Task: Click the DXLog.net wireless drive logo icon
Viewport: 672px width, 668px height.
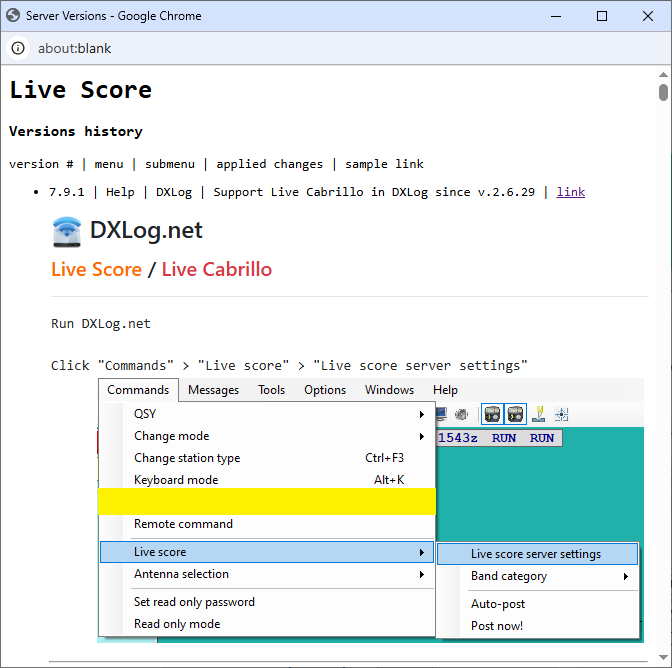Action: (x=66, y=232)
